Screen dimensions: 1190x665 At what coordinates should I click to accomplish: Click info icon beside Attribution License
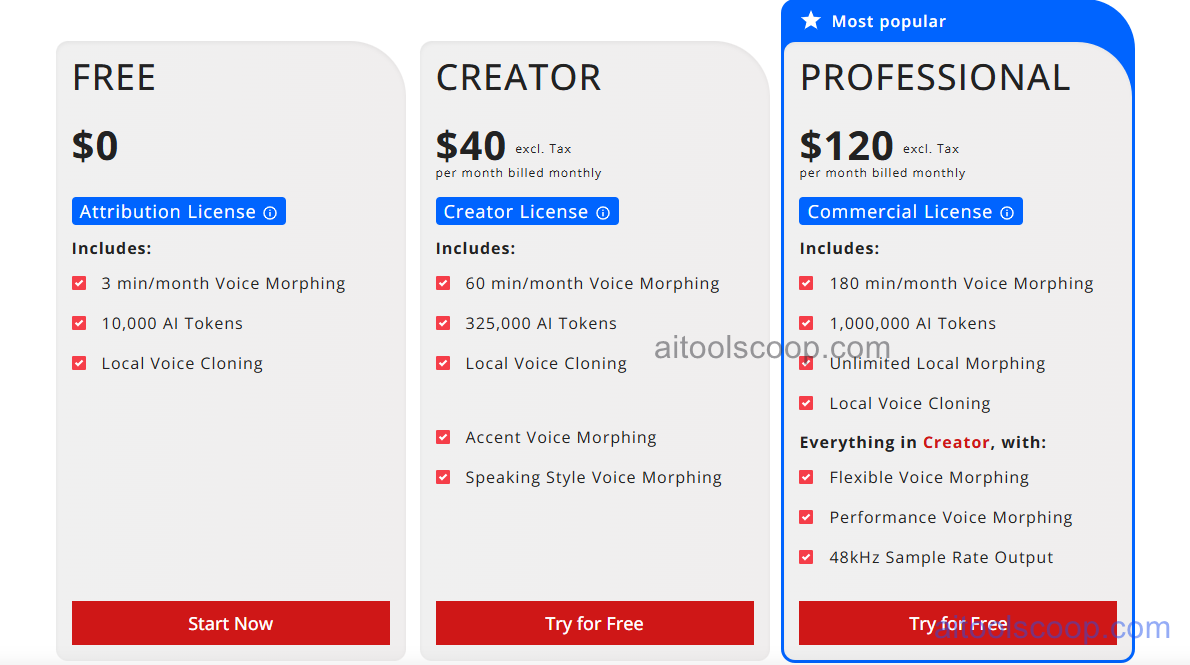pyautogui.click(x=270, y=211)
